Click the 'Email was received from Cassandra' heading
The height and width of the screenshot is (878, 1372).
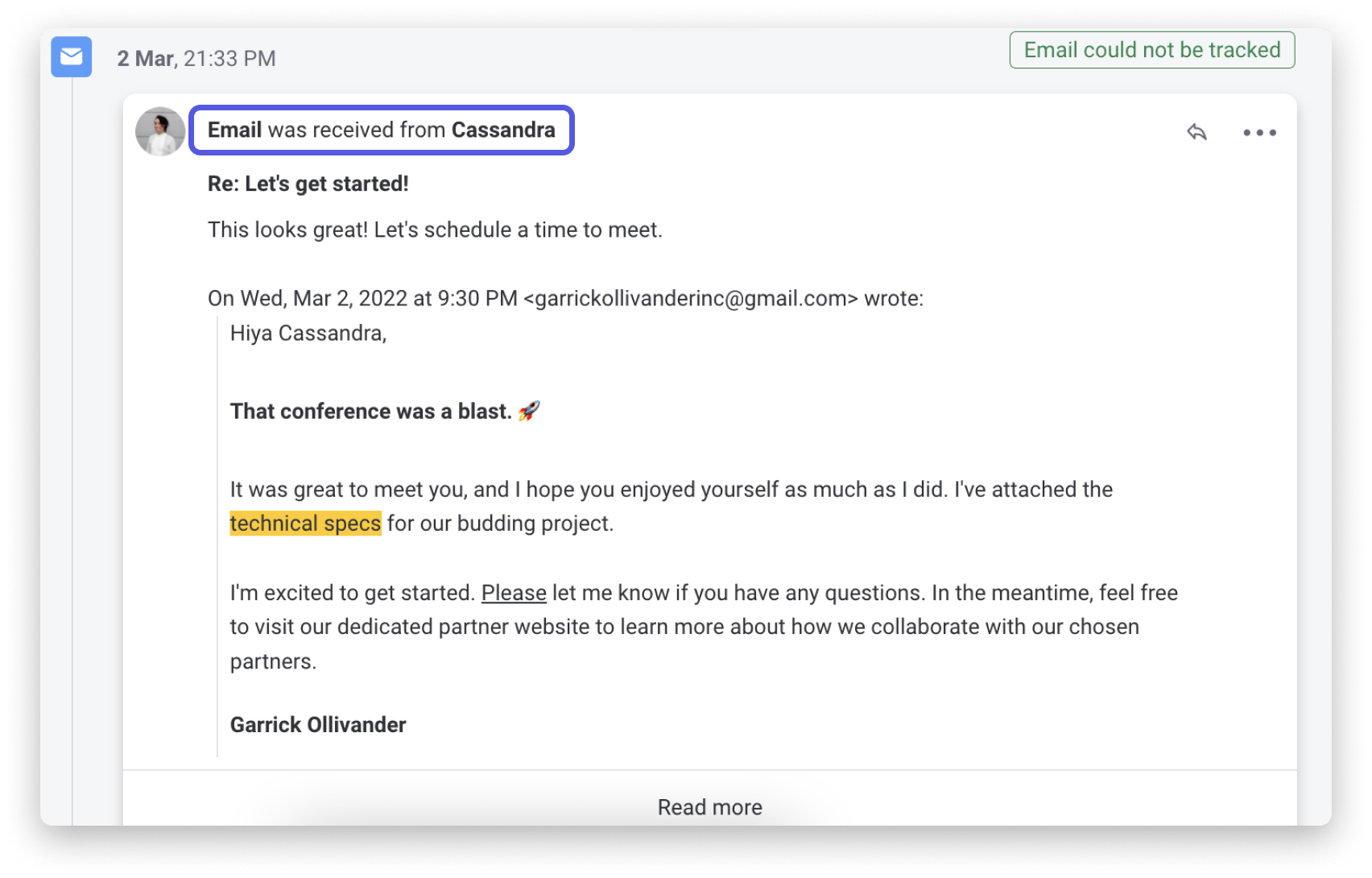[x=381, y=129]
